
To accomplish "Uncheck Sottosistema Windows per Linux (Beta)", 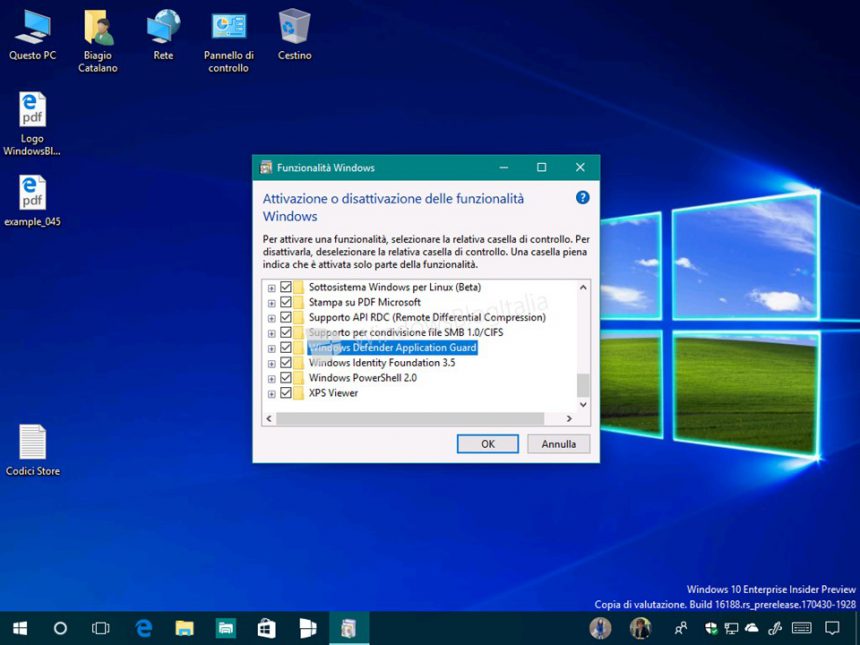I will (286, 287).
